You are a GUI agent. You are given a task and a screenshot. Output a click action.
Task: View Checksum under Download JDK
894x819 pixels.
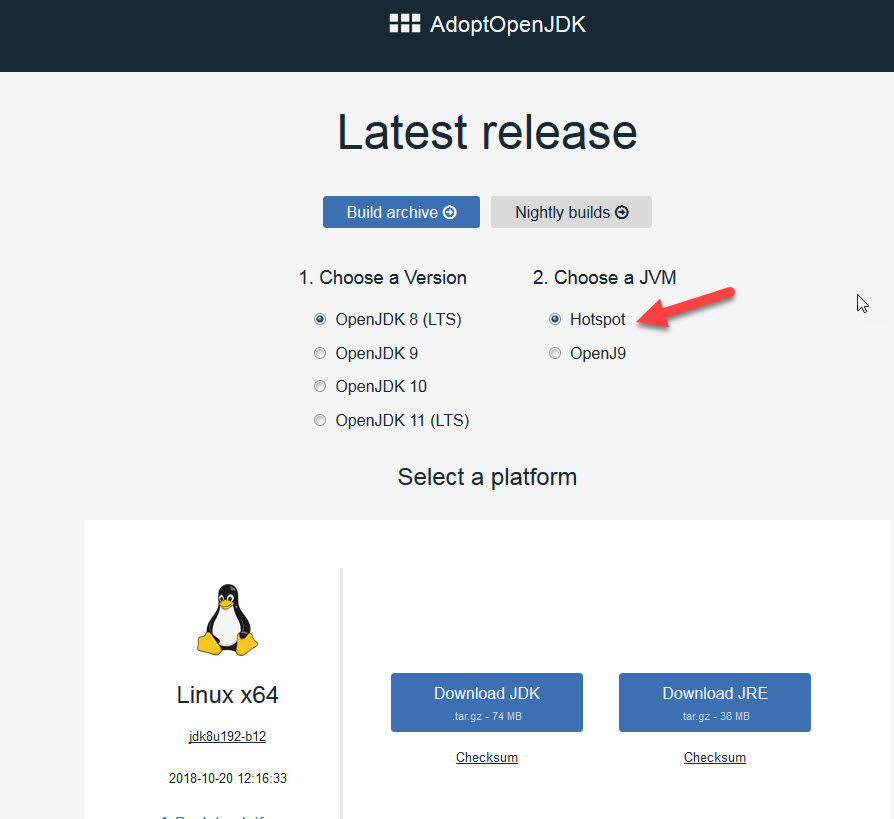click(x=487, y=757)
